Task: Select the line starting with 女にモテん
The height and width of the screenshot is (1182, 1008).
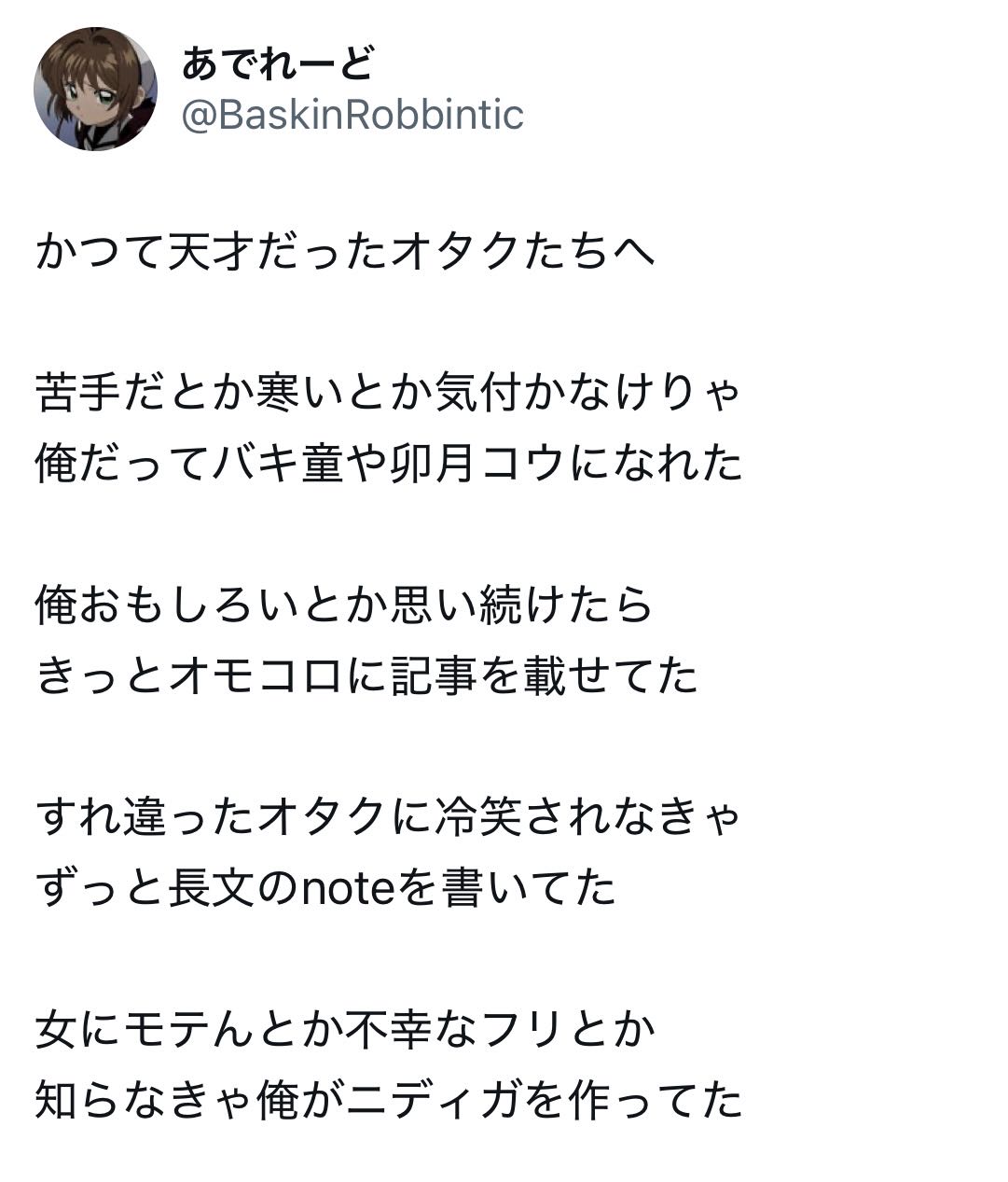Action: 345,1029
